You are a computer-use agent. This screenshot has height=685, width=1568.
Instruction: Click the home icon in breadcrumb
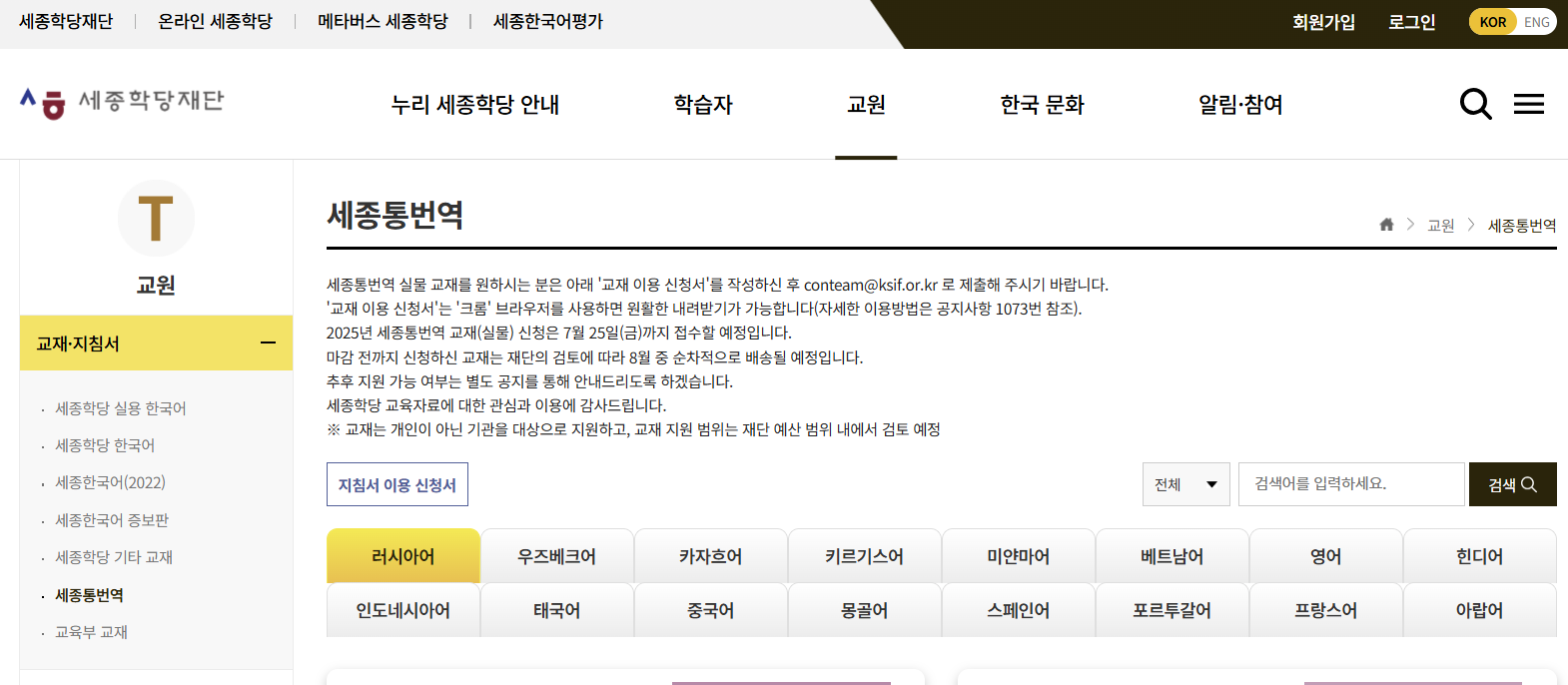(1386, 225)
